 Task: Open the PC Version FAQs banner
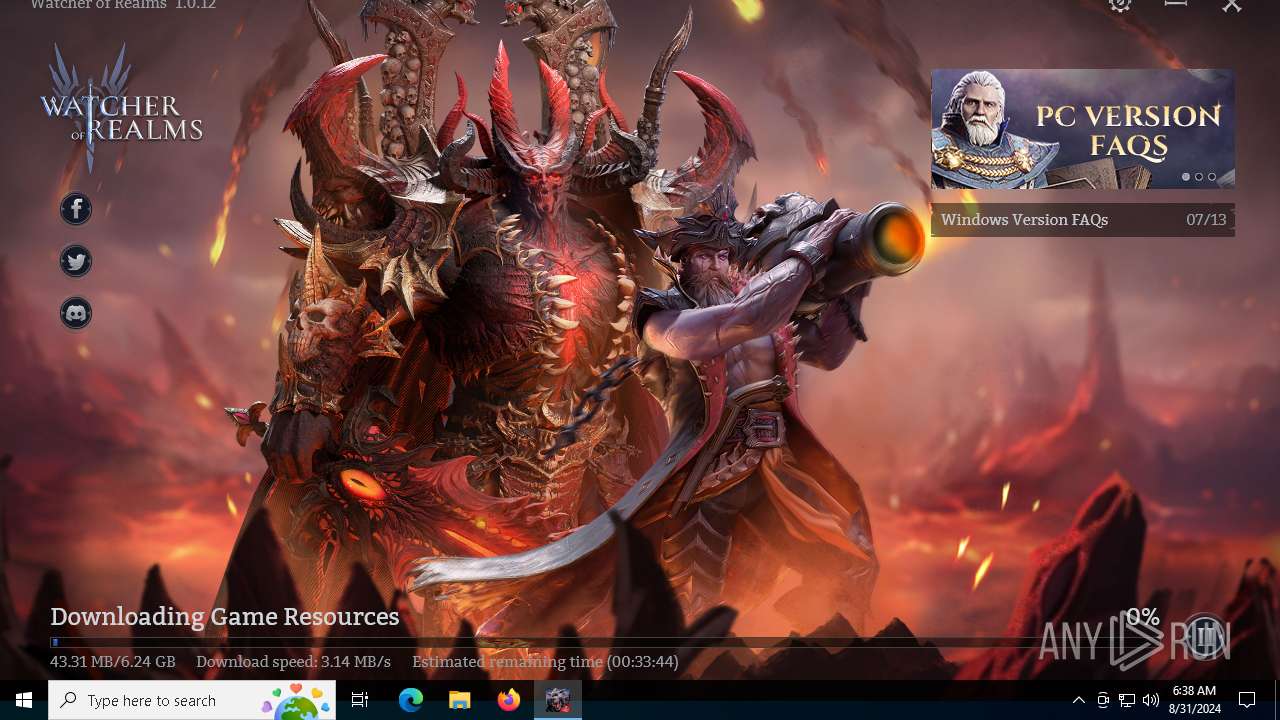click(x=1083, y=129)
